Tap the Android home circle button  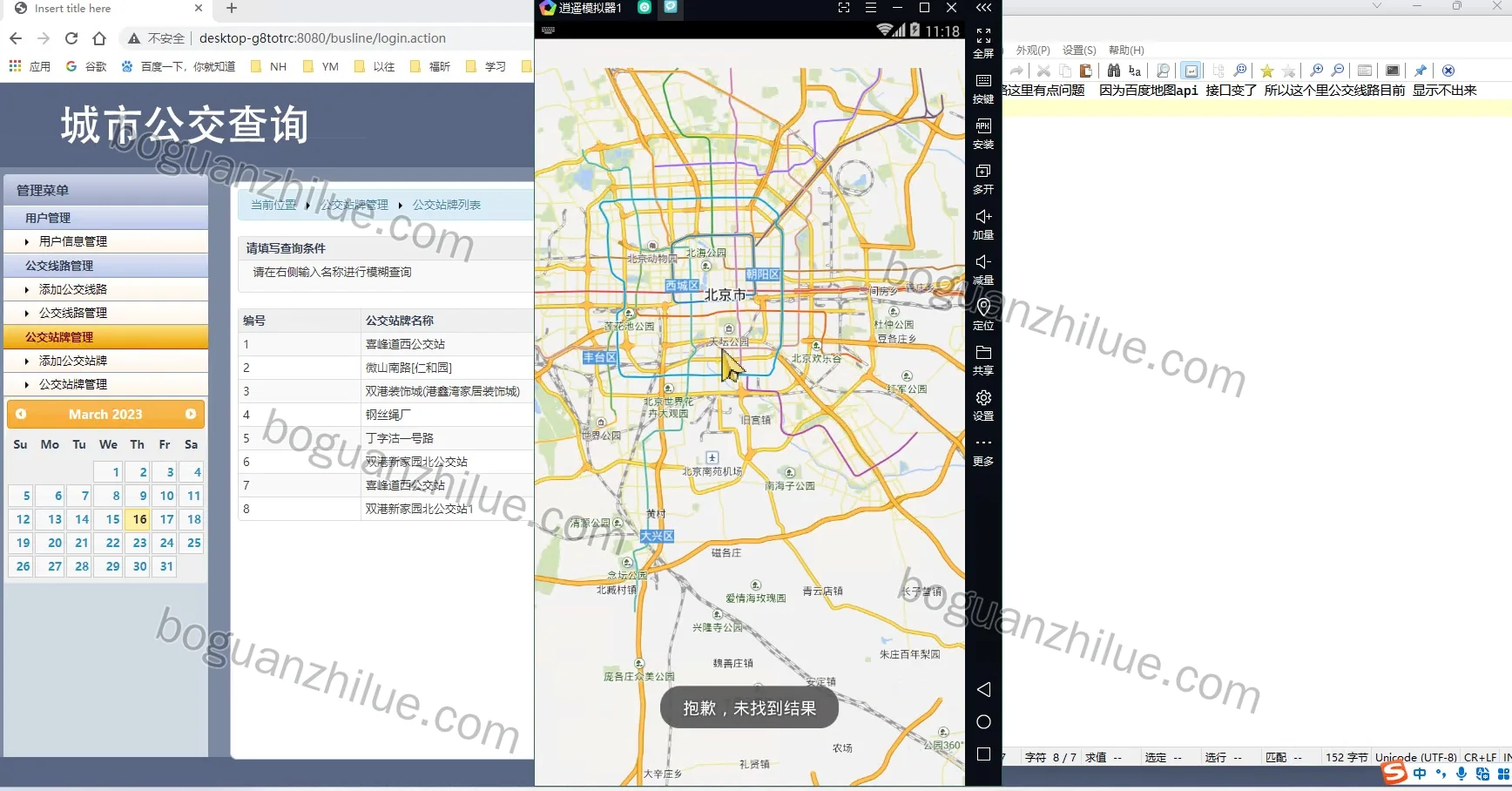983,722
